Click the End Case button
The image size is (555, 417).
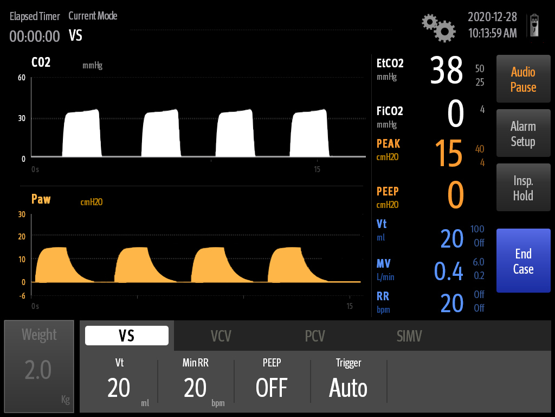(523, 261)
